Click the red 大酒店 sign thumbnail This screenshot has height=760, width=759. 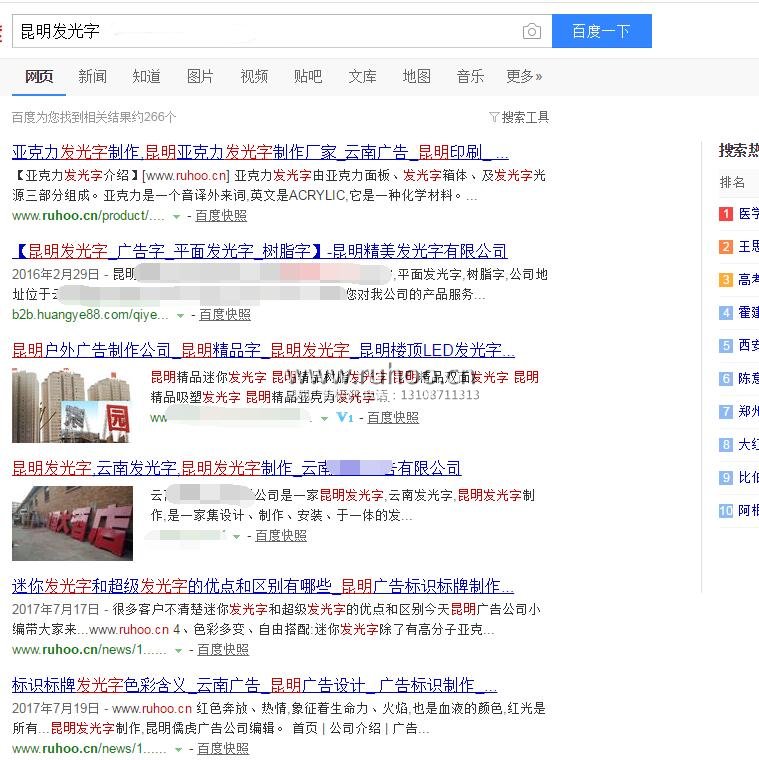point(72,523)
